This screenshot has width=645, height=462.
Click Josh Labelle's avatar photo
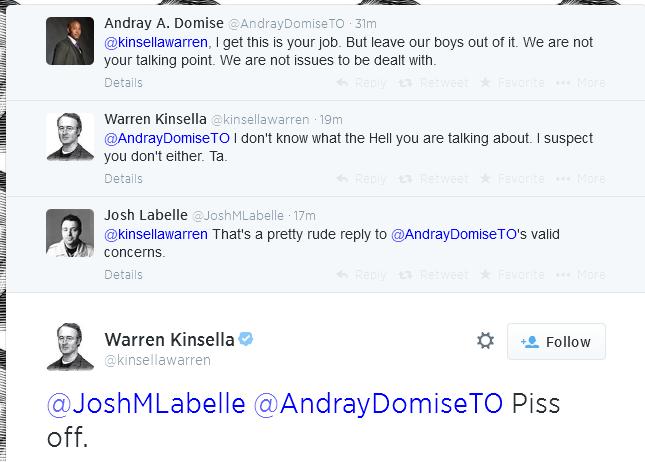(71, 232)
